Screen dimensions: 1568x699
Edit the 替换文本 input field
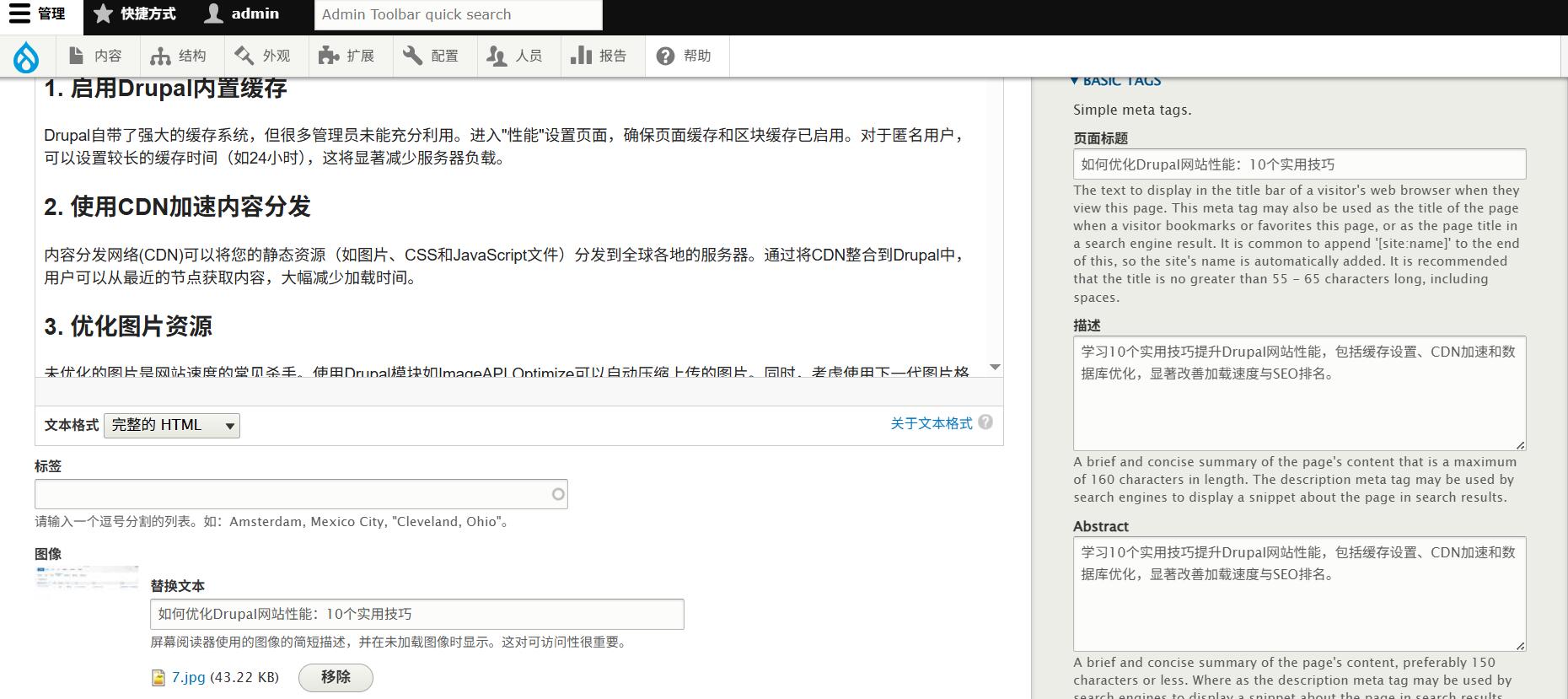[x=417, y=614]
